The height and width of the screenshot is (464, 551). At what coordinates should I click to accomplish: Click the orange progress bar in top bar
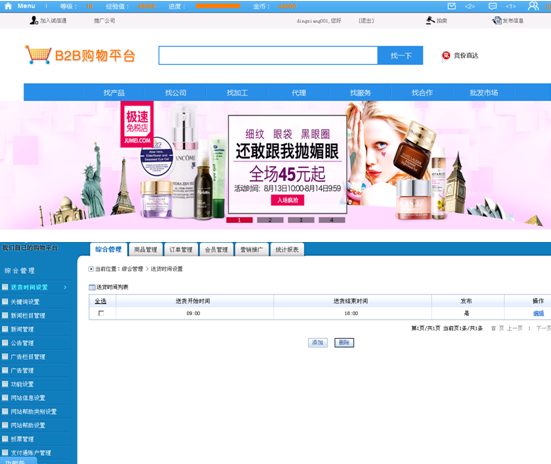218,6
